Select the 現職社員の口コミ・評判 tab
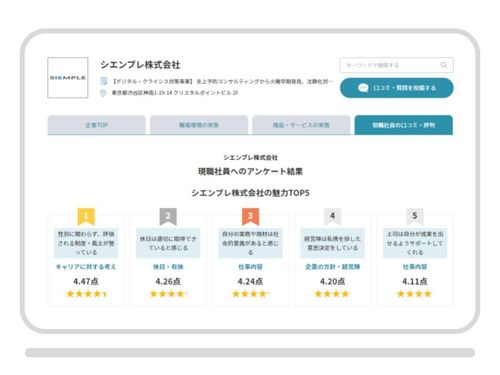The height and width of the screenshot is (375, 500). pyautogui.click(x=404, y=125)
